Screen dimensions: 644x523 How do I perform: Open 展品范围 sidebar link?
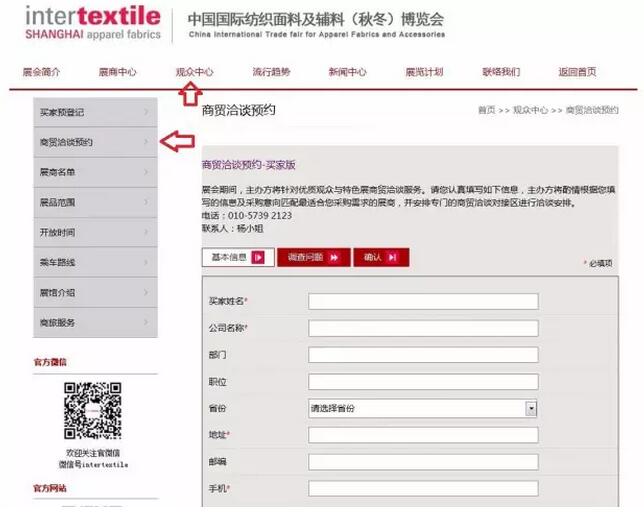(x=58, y=202)
